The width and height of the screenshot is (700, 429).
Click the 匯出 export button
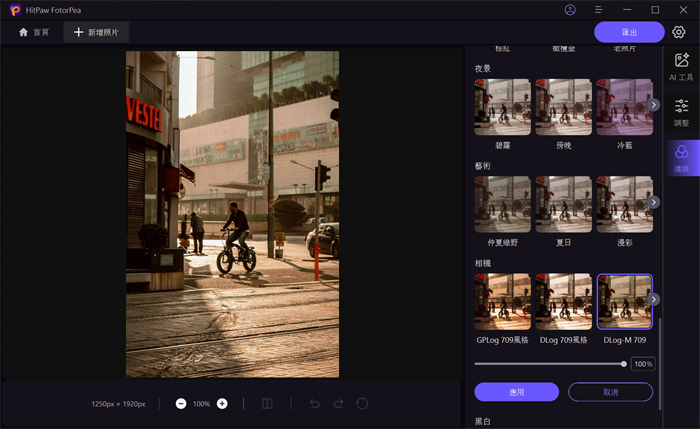(x=629, y=32)
